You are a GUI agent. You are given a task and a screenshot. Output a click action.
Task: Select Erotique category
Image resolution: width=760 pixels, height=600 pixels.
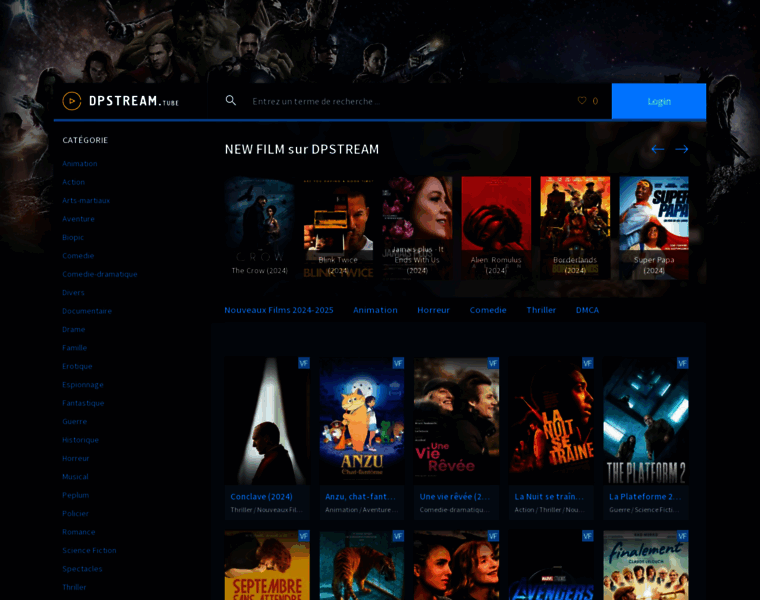[77, 366]
